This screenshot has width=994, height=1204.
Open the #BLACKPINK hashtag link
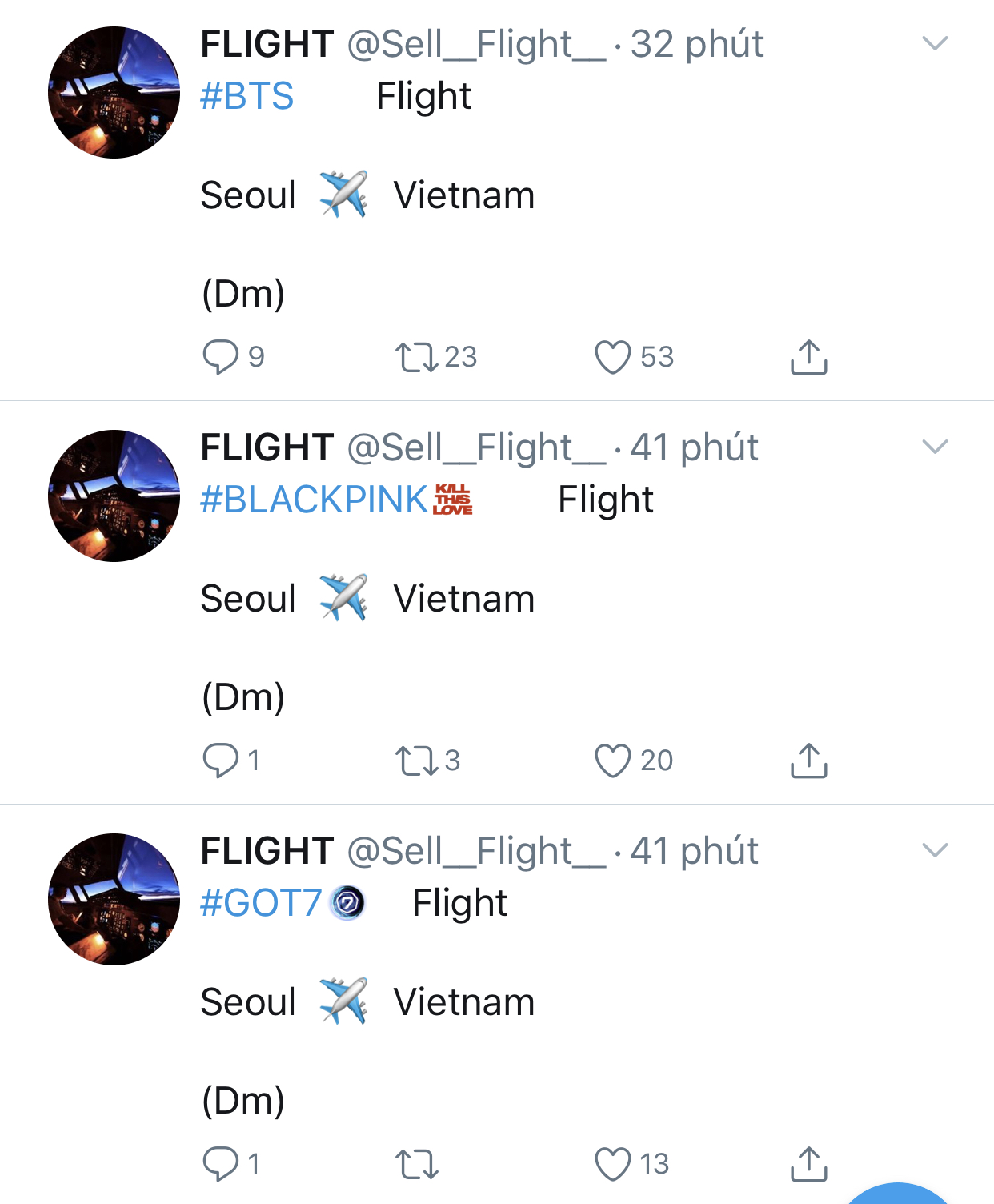pos(314,500)
